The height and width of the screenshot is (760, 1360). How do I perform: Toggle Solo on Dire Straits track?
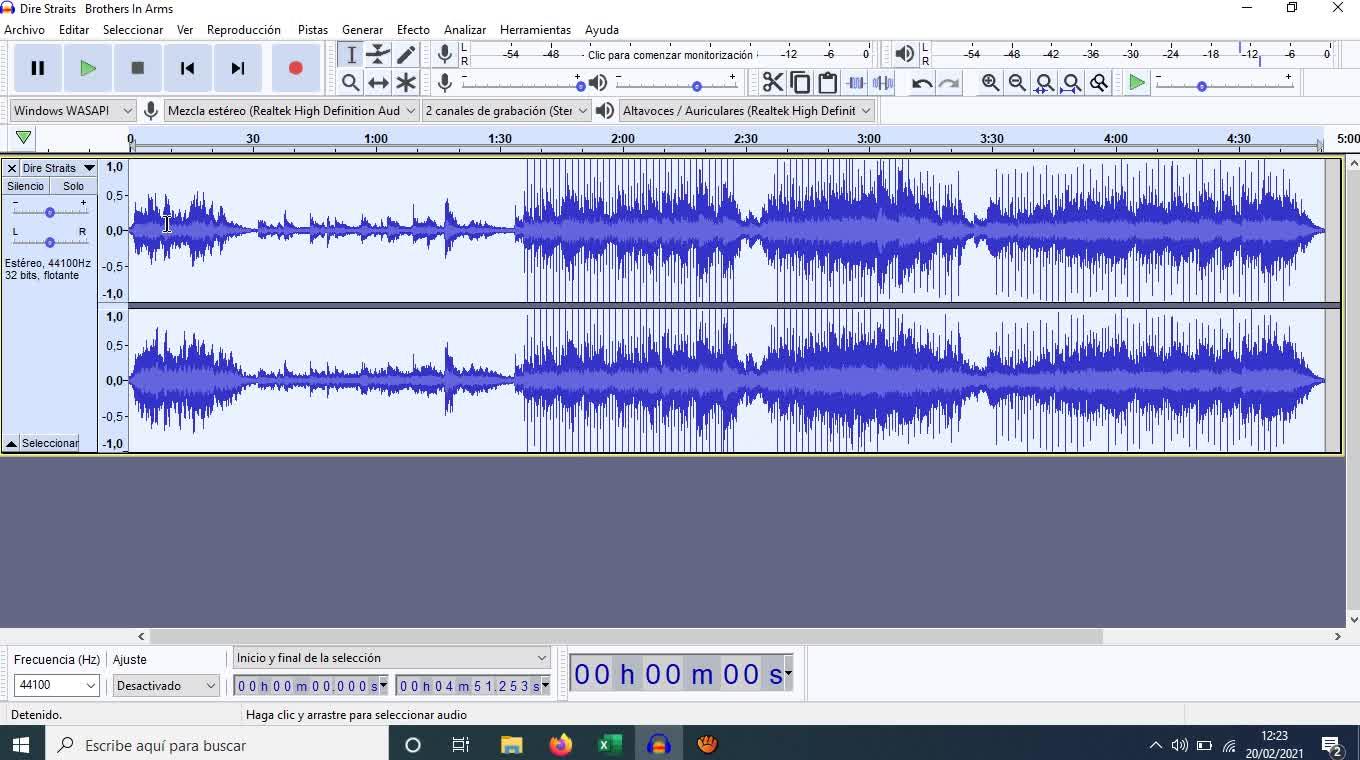[73, 186]
